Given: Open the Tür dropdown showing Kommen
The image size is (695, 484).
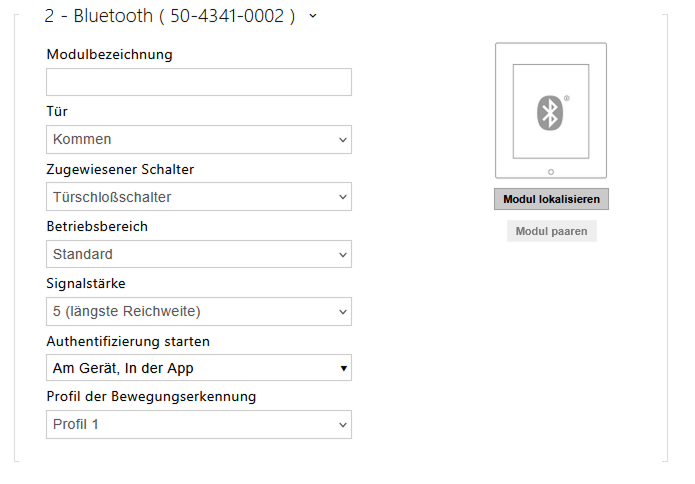Looking at the screenshot, I should pyautogui.click(x=199, y=139).
